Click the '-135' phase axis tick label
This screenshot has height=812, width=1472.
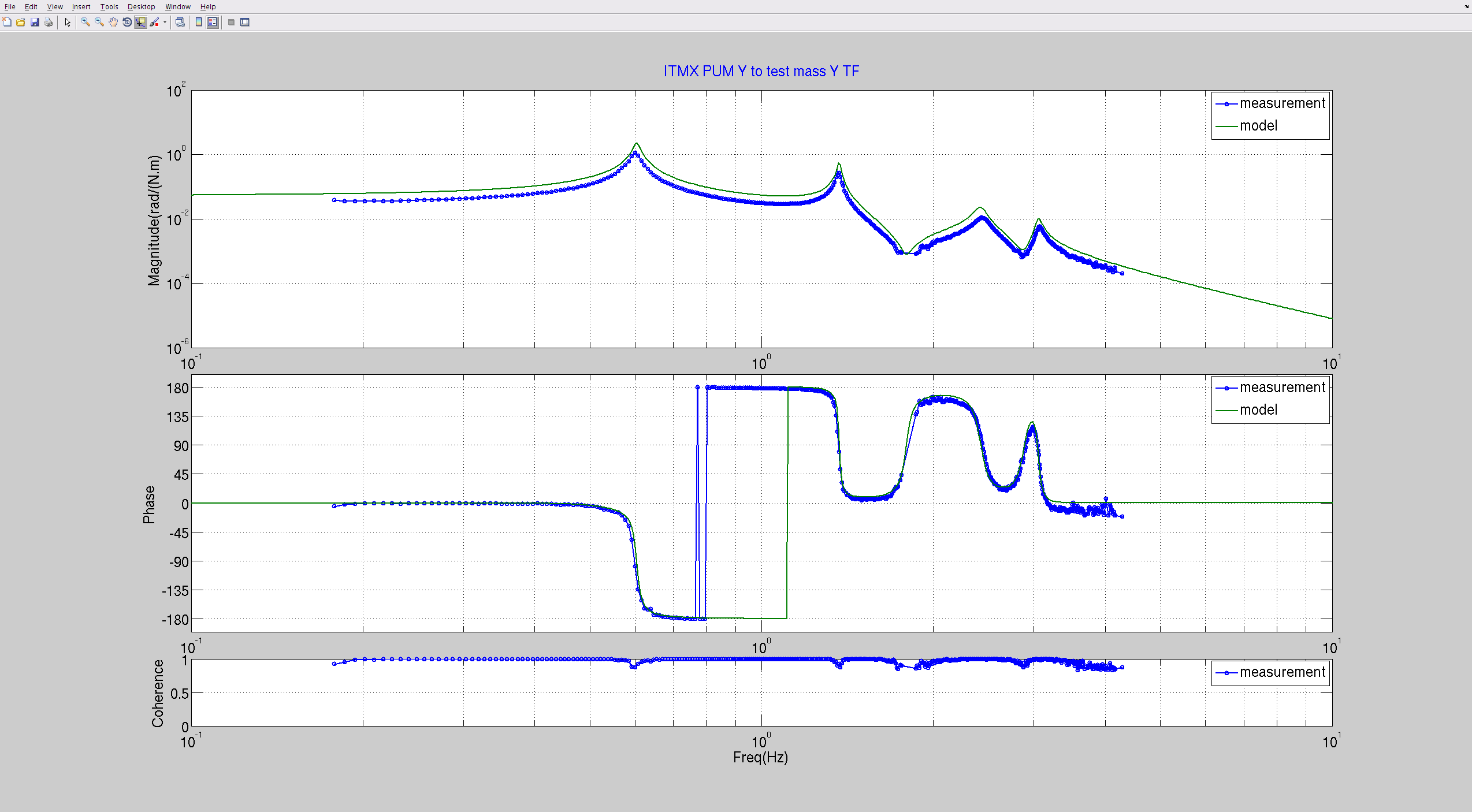(x=176, y=591)
